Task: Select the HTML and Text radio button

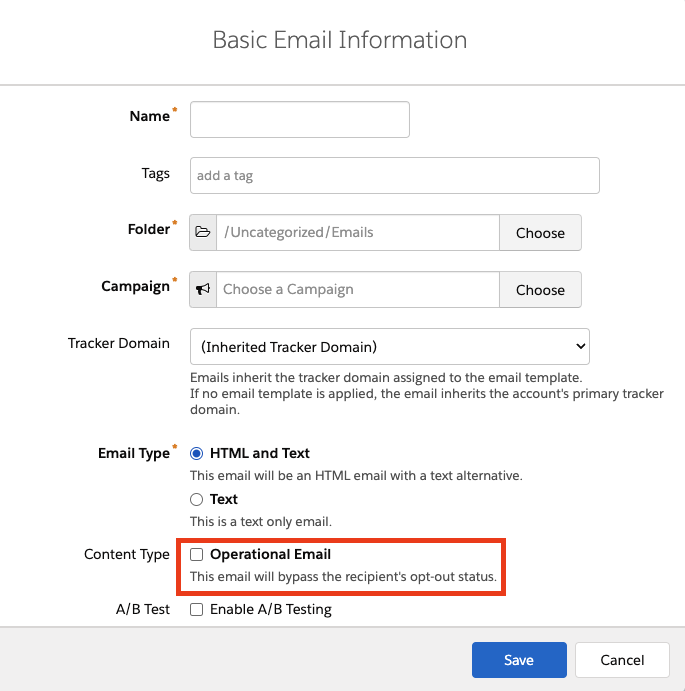Action: click(x=197, y=453)
